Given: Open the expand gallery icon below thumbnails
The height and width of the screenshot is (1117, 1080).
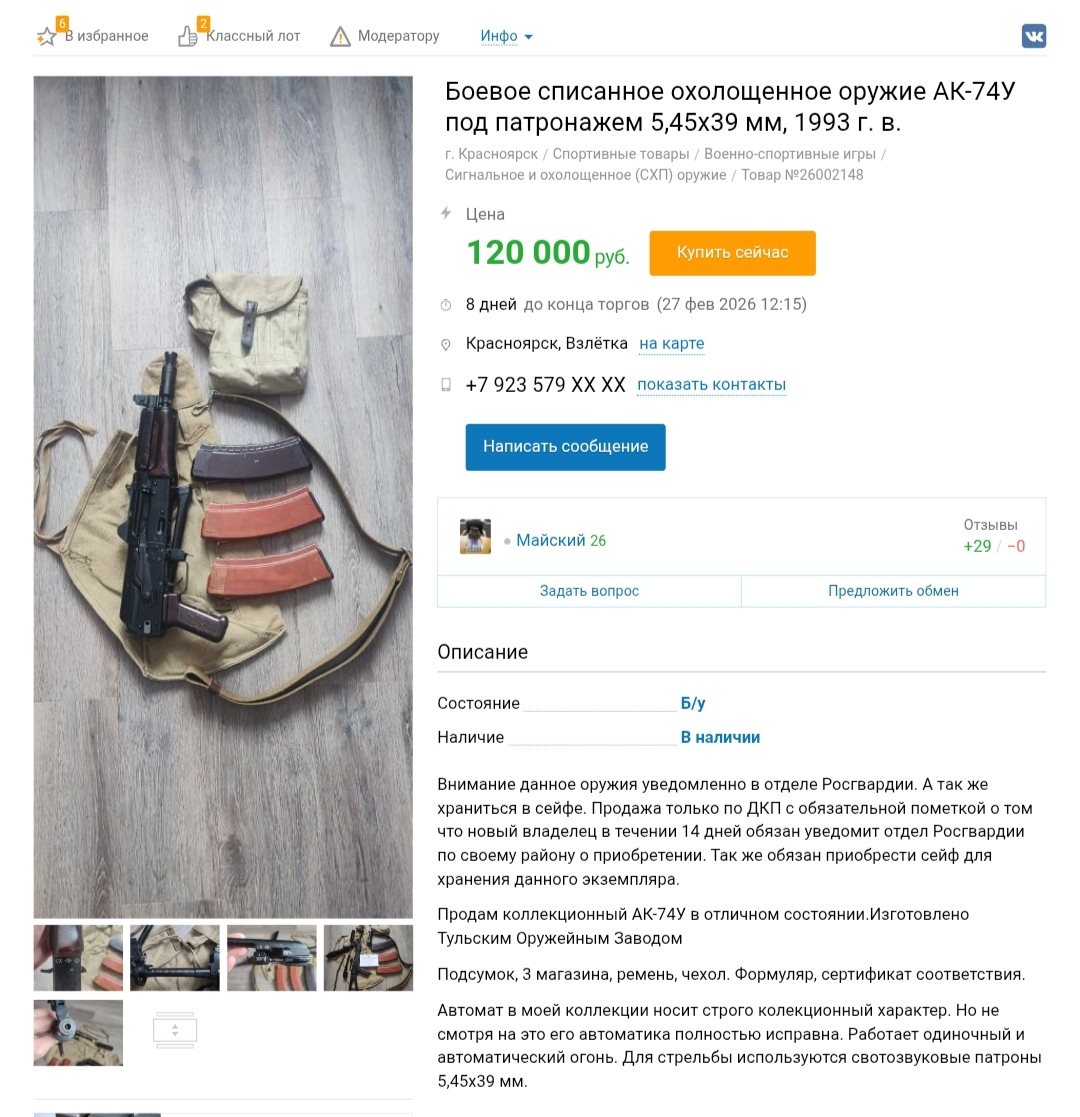Looking at the screenshot, I should [175, 1030].
